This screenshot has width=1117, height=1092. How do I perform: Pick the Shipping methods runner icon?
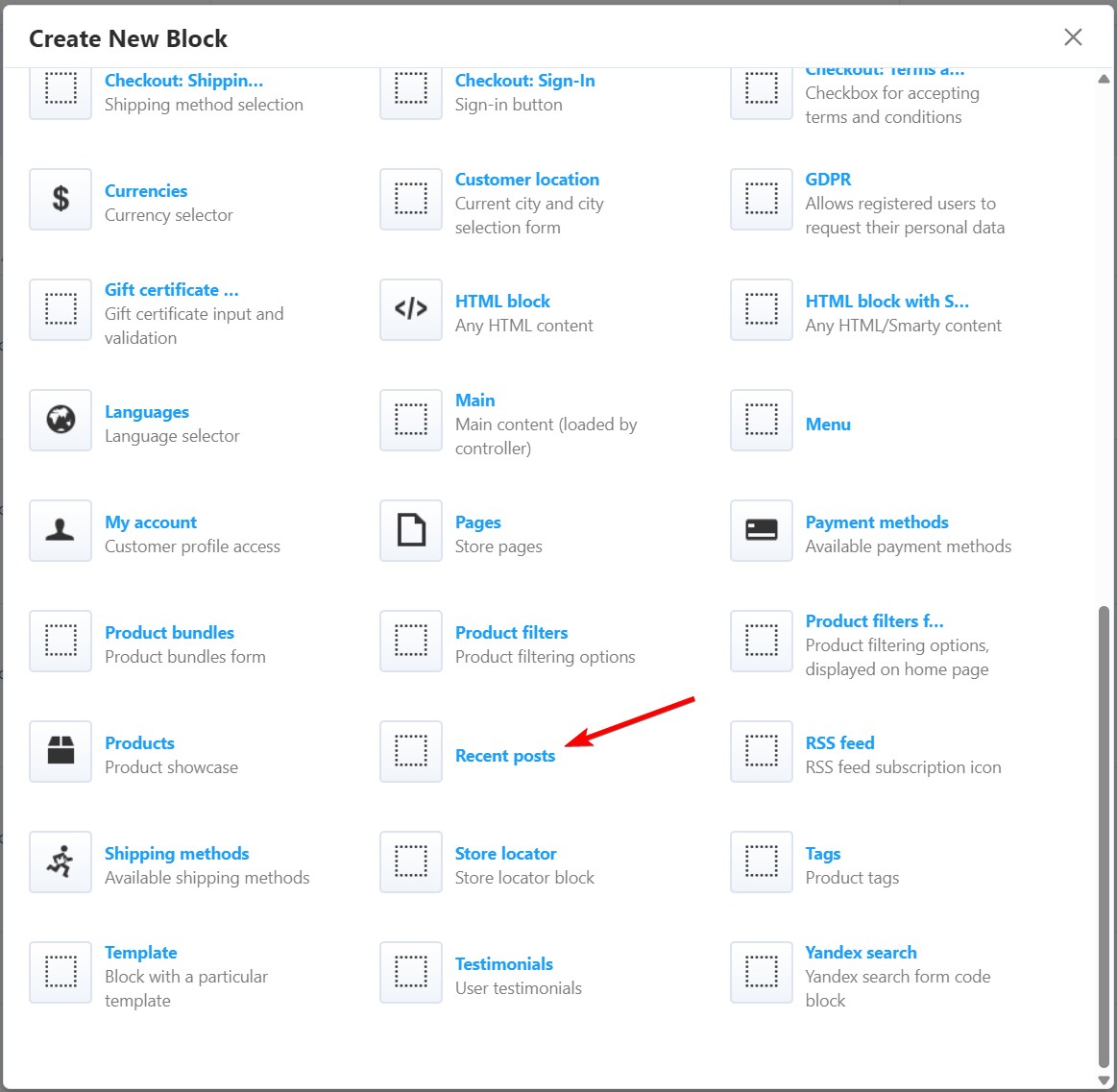[x=61, y=861]
